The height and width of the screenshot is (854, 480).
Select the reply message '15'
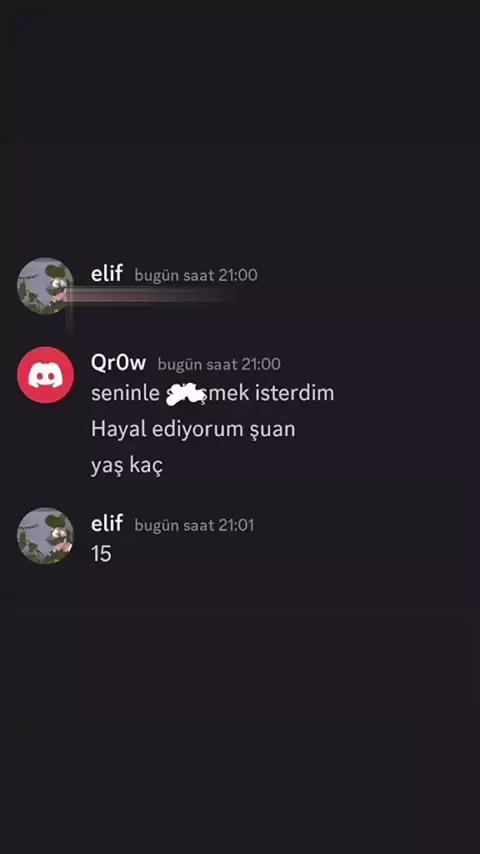[101, 554]
